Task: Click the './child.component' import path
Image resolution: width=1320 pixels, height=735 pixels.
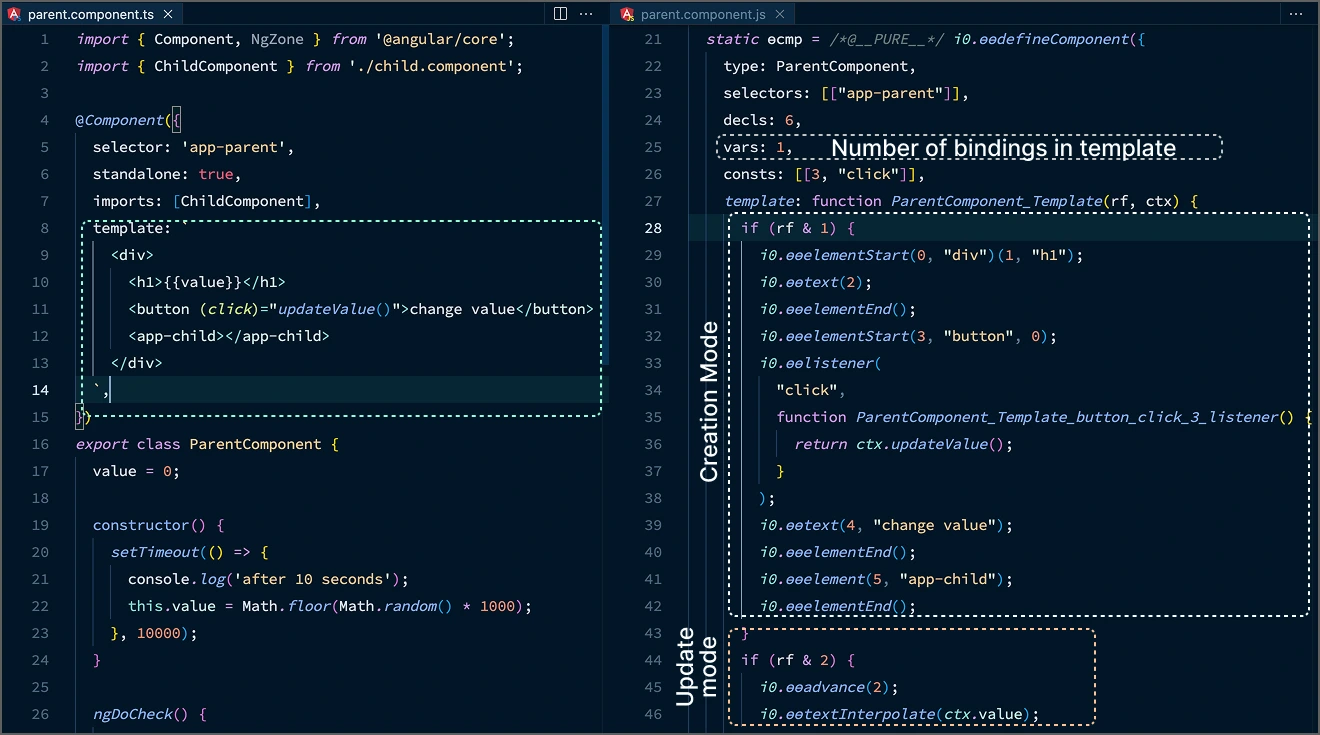Action: (435, 66)
